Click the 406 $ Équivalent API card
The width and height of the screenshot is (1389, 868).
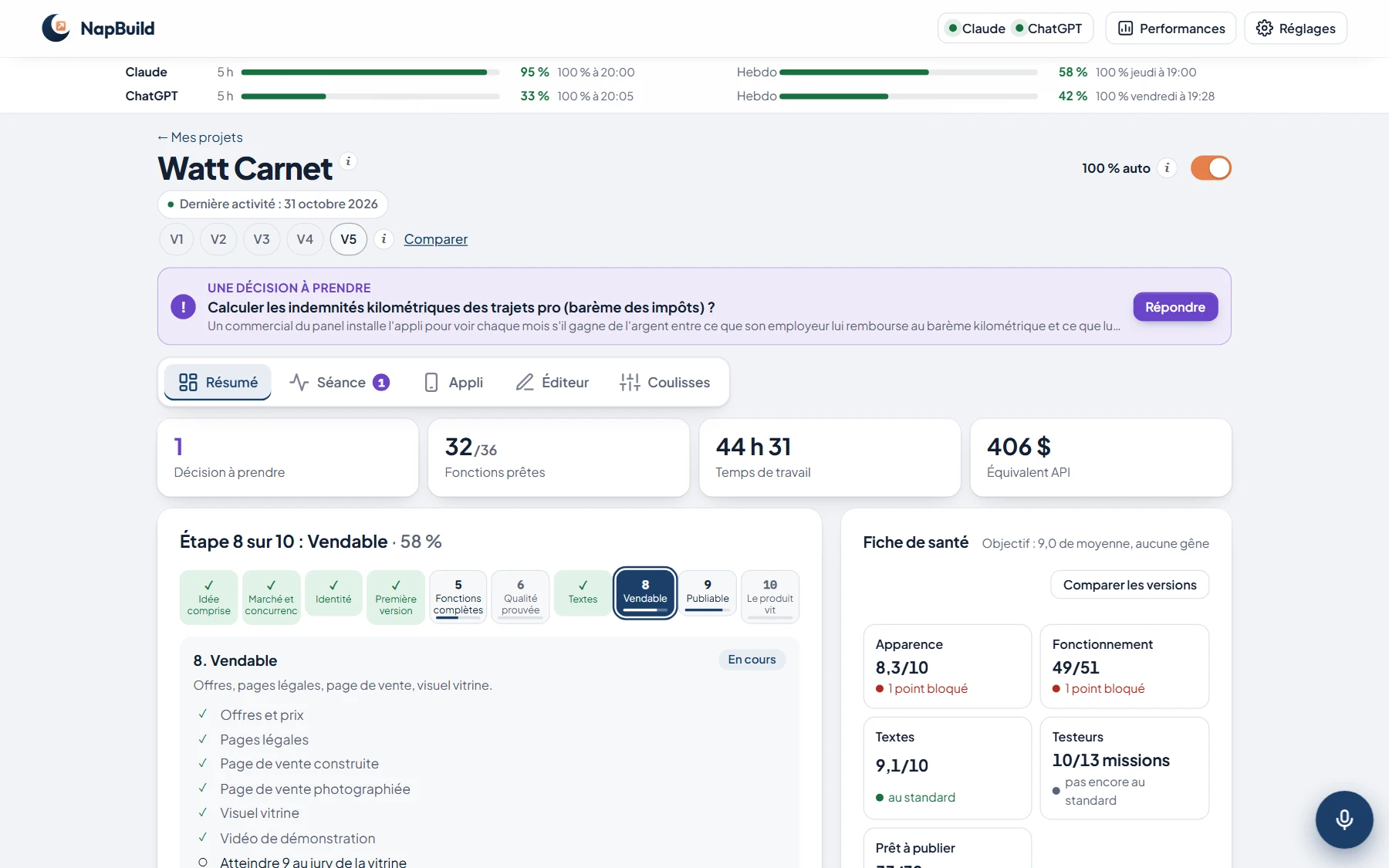click(x=1101, y=458)
